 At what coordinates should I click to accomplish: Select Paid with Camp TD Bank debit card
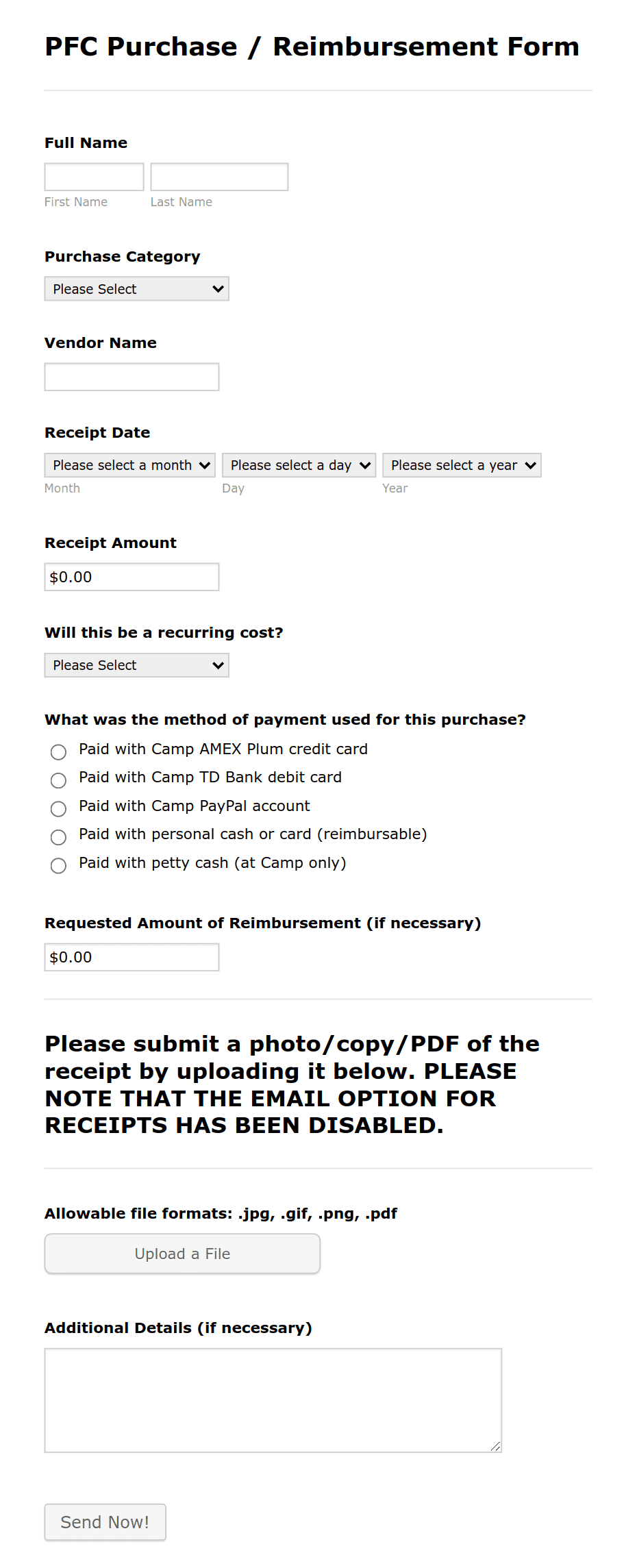(58, 780)
